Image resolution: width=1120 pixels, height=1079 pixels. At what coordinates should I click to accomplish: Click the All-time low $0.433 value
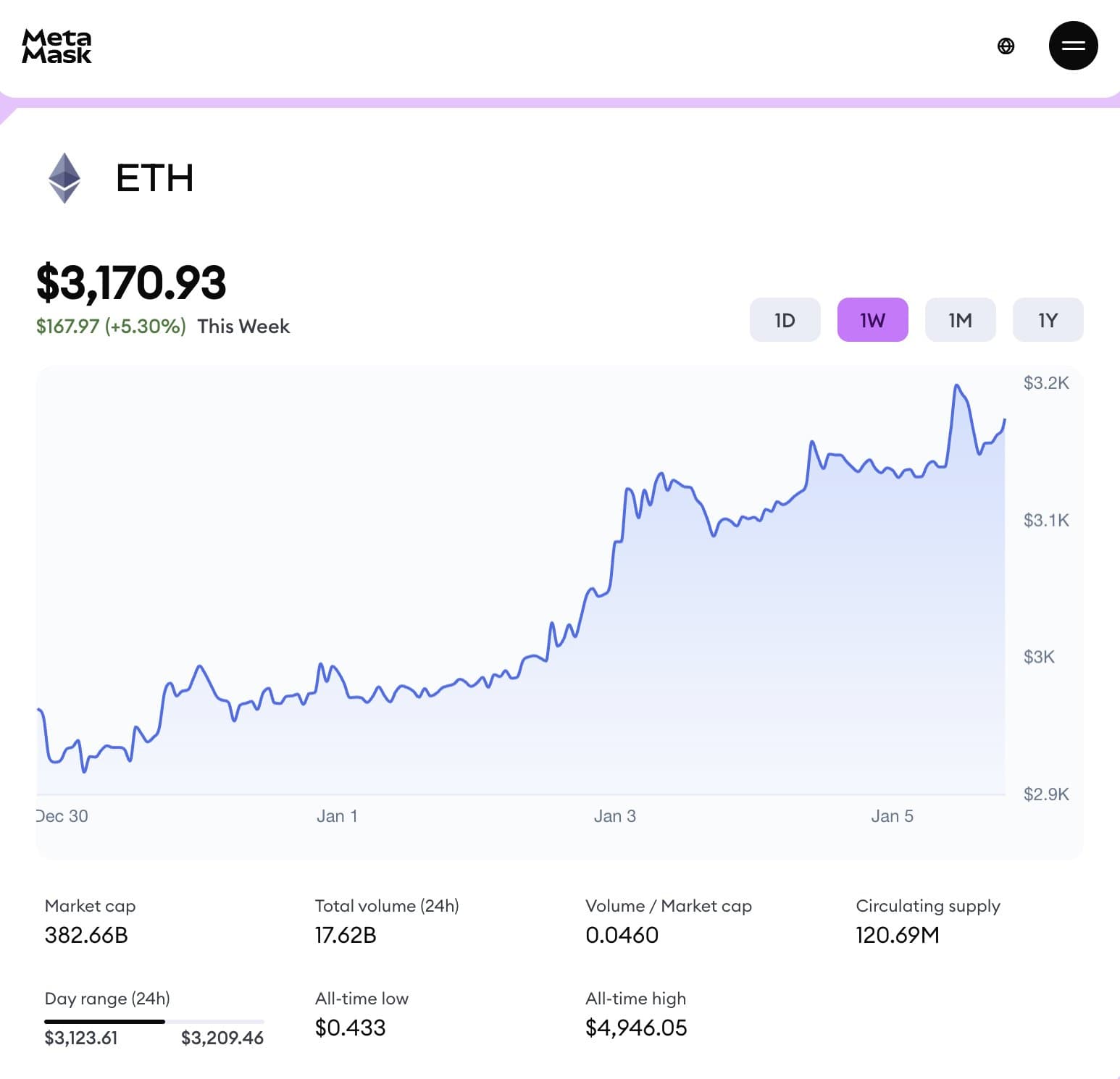point(350,1028)
